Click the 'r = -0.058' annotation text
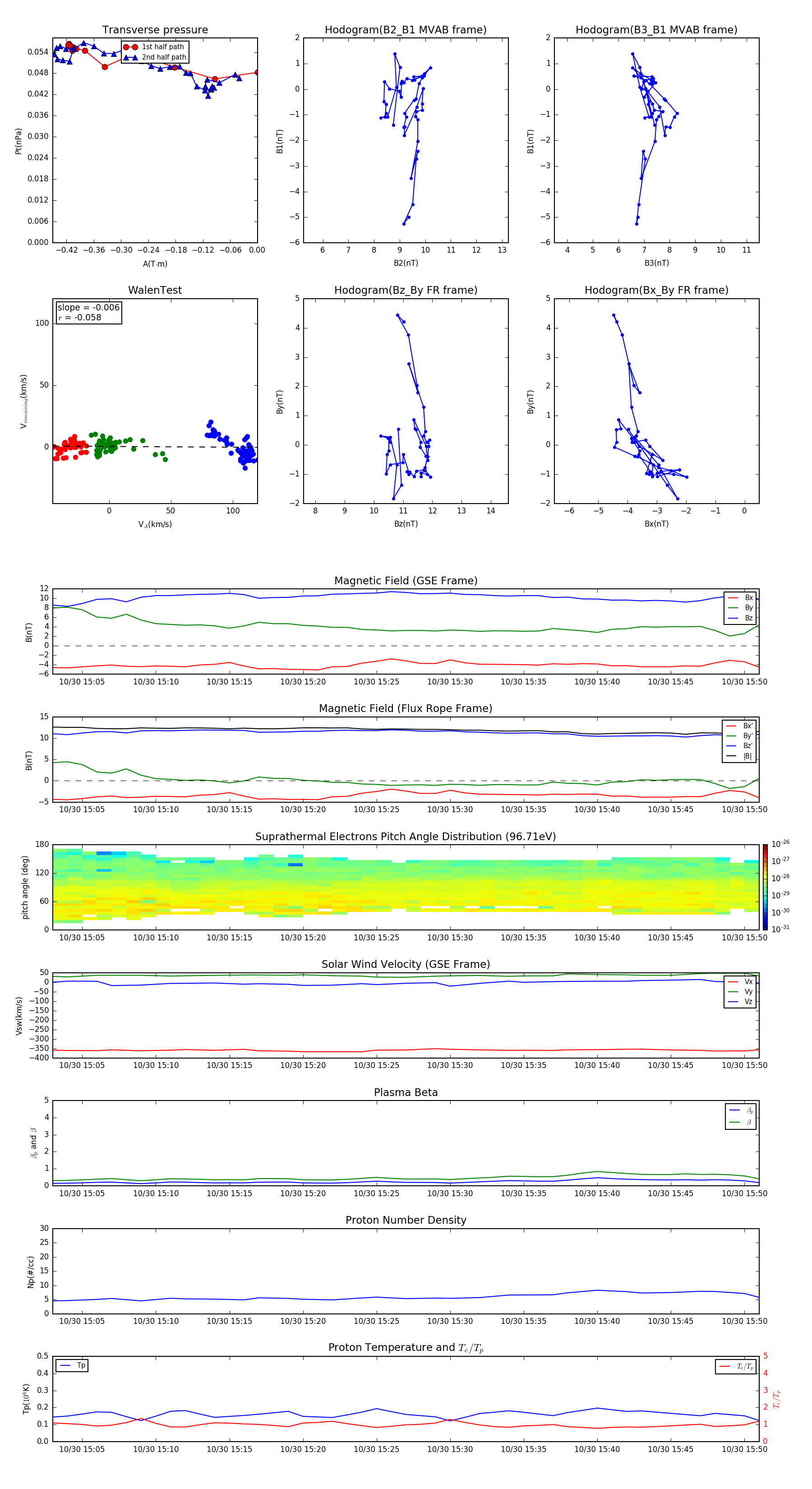Image resolution: width=812 pixels, height=1489 pixels. pos(80,317)
